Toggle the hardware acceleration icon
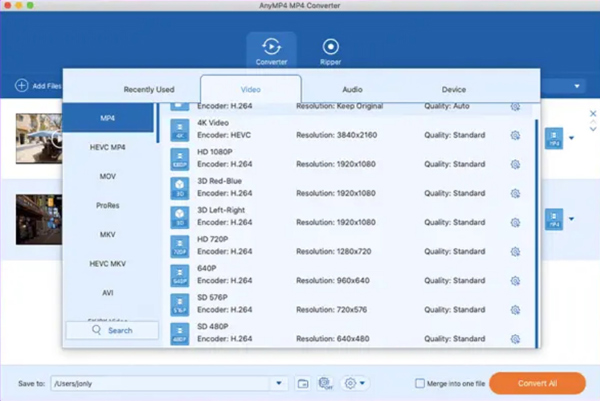600x401 pixels. coord(325,383)
